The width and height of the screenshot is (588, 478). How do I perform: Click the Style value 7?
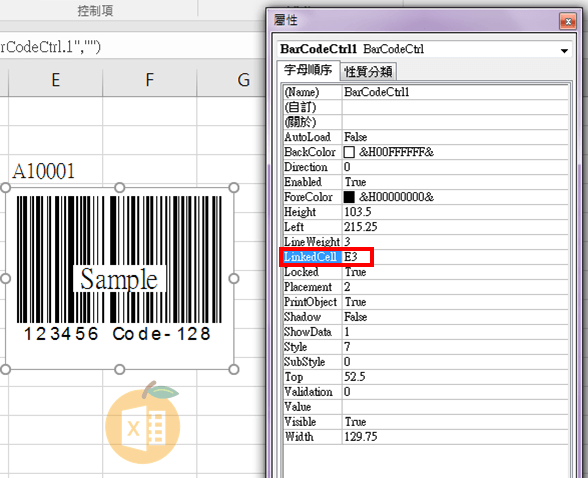coord(455,347)
